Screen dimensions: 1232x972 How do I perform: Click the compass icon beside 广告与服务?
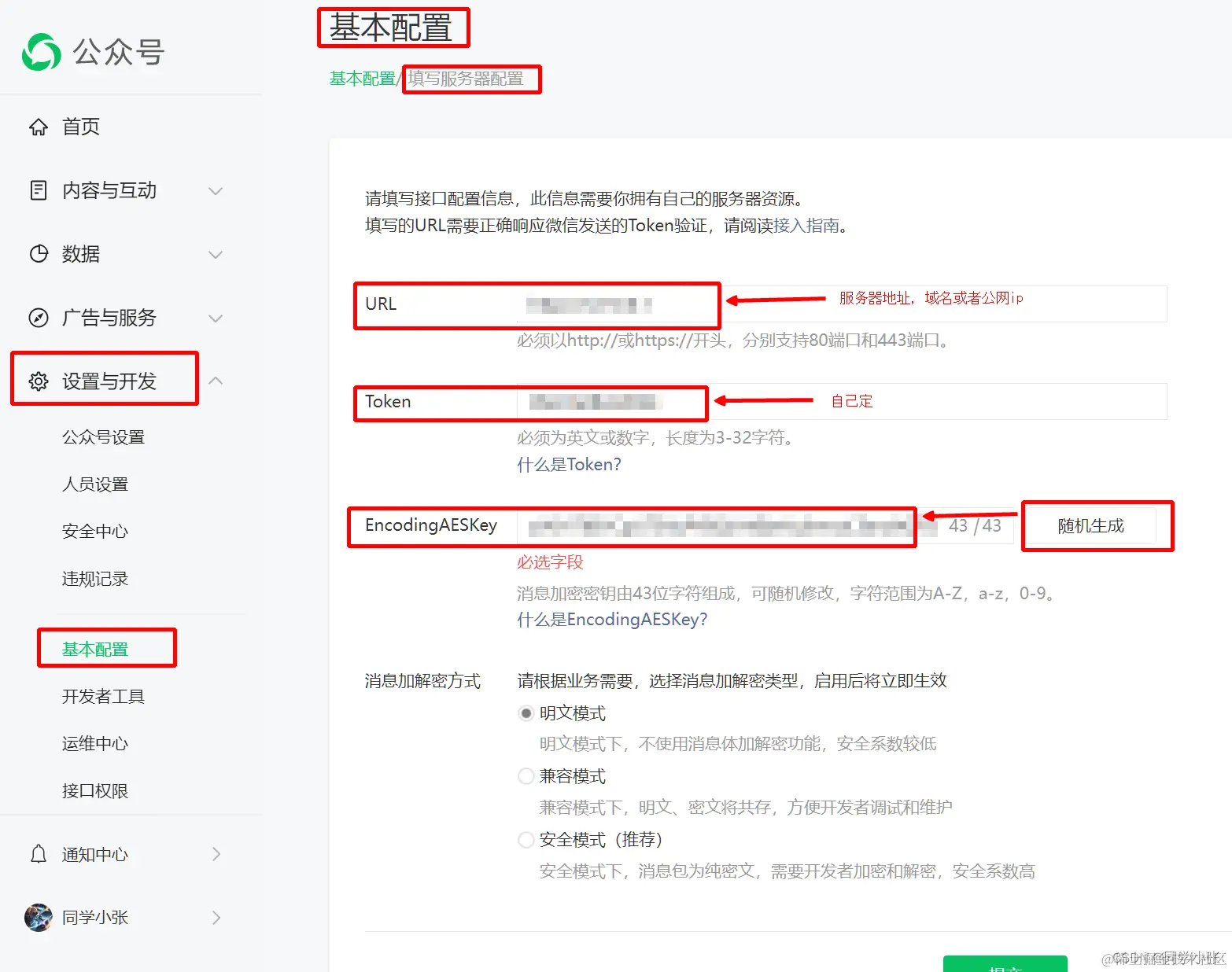click(x=39, y=318)
